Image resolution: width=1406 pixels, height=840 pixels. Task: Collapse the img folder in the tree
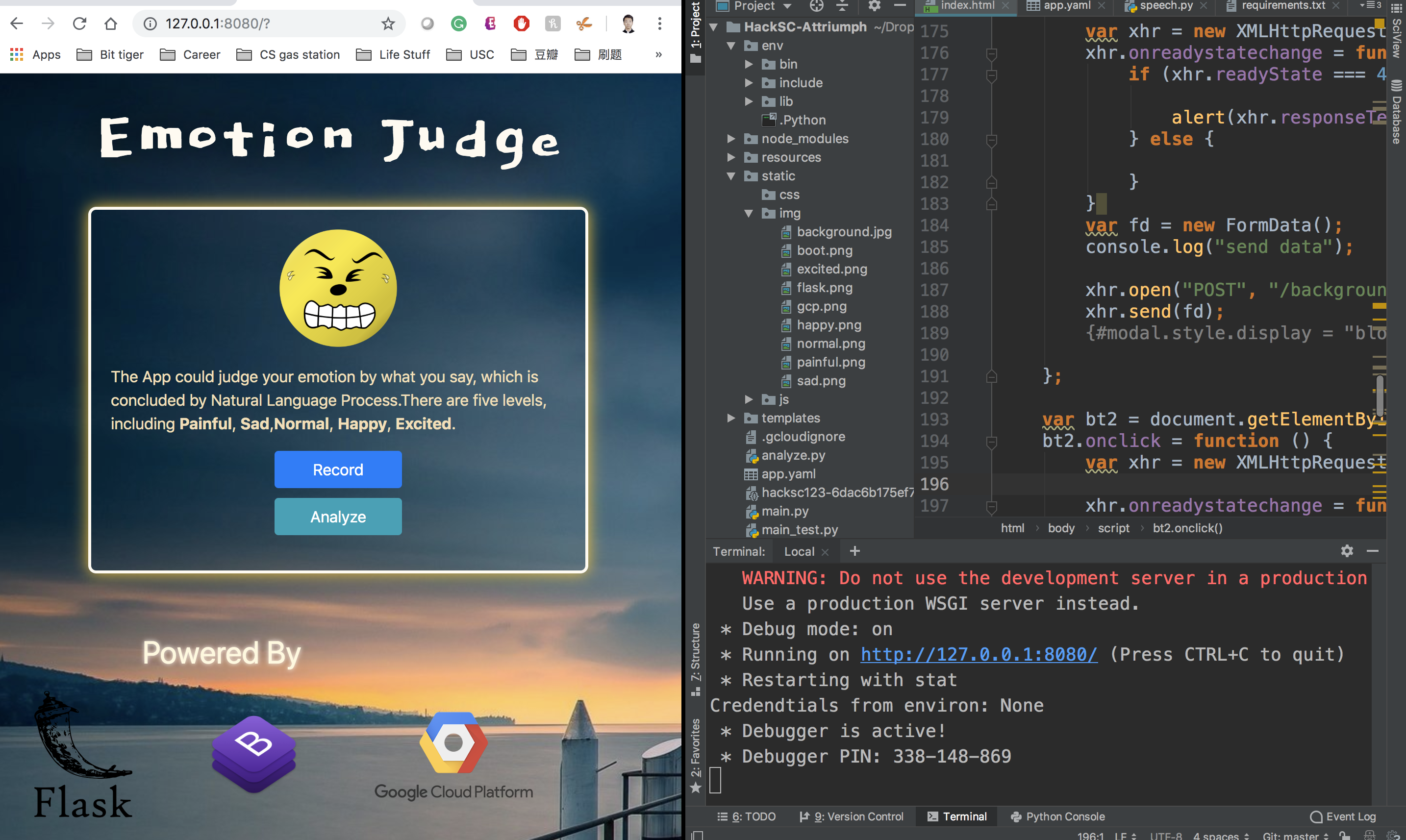coord(749,213)
